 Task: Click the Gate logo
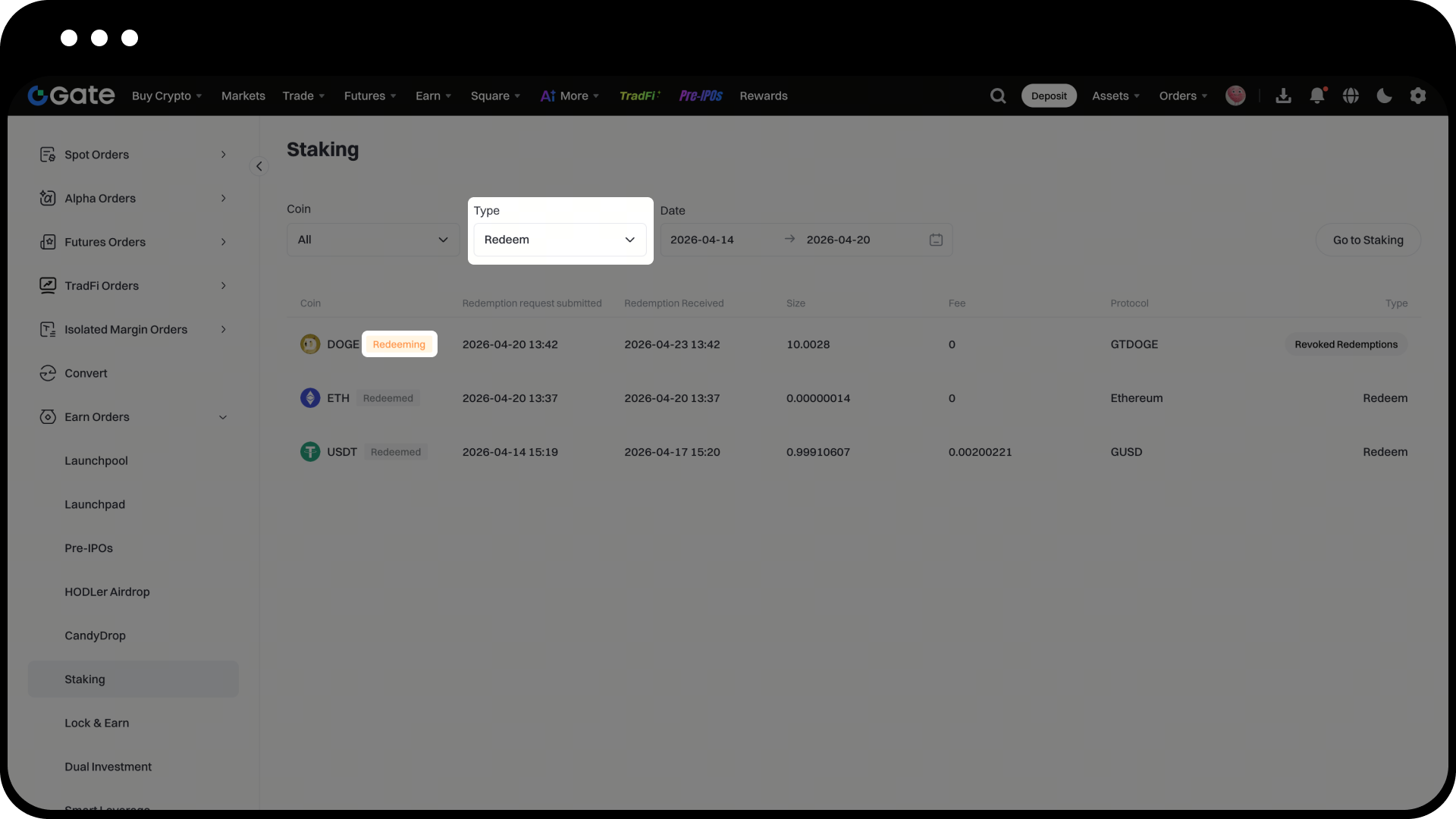click(71, 96)
